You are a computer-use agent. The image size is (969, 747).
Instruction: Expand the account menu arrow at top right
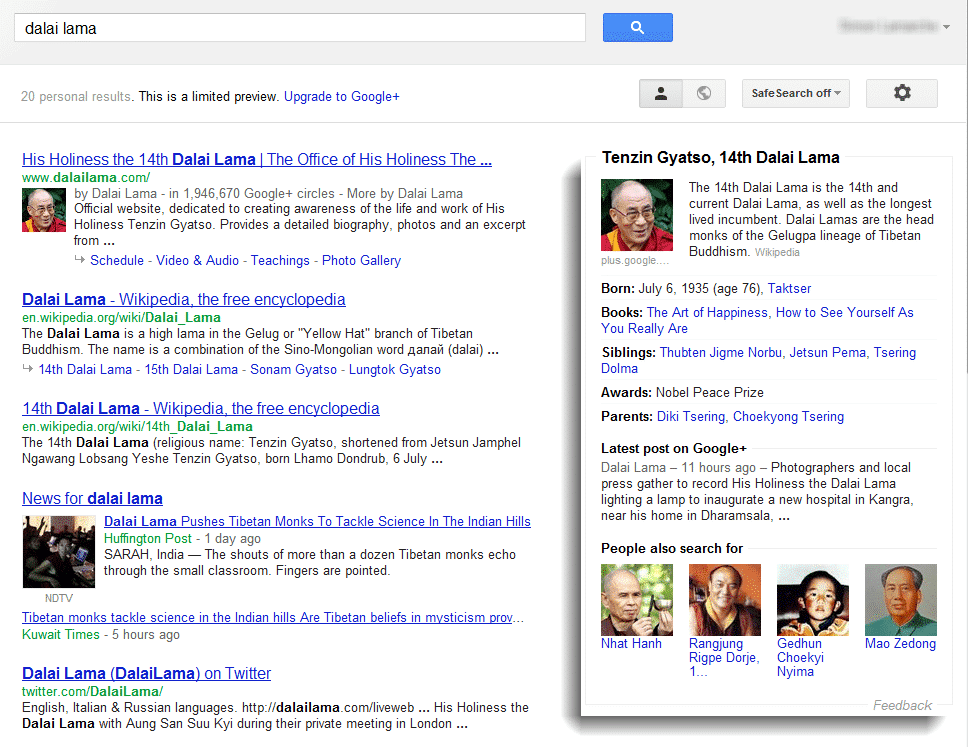pyautogui.click(x=946, y=27)
